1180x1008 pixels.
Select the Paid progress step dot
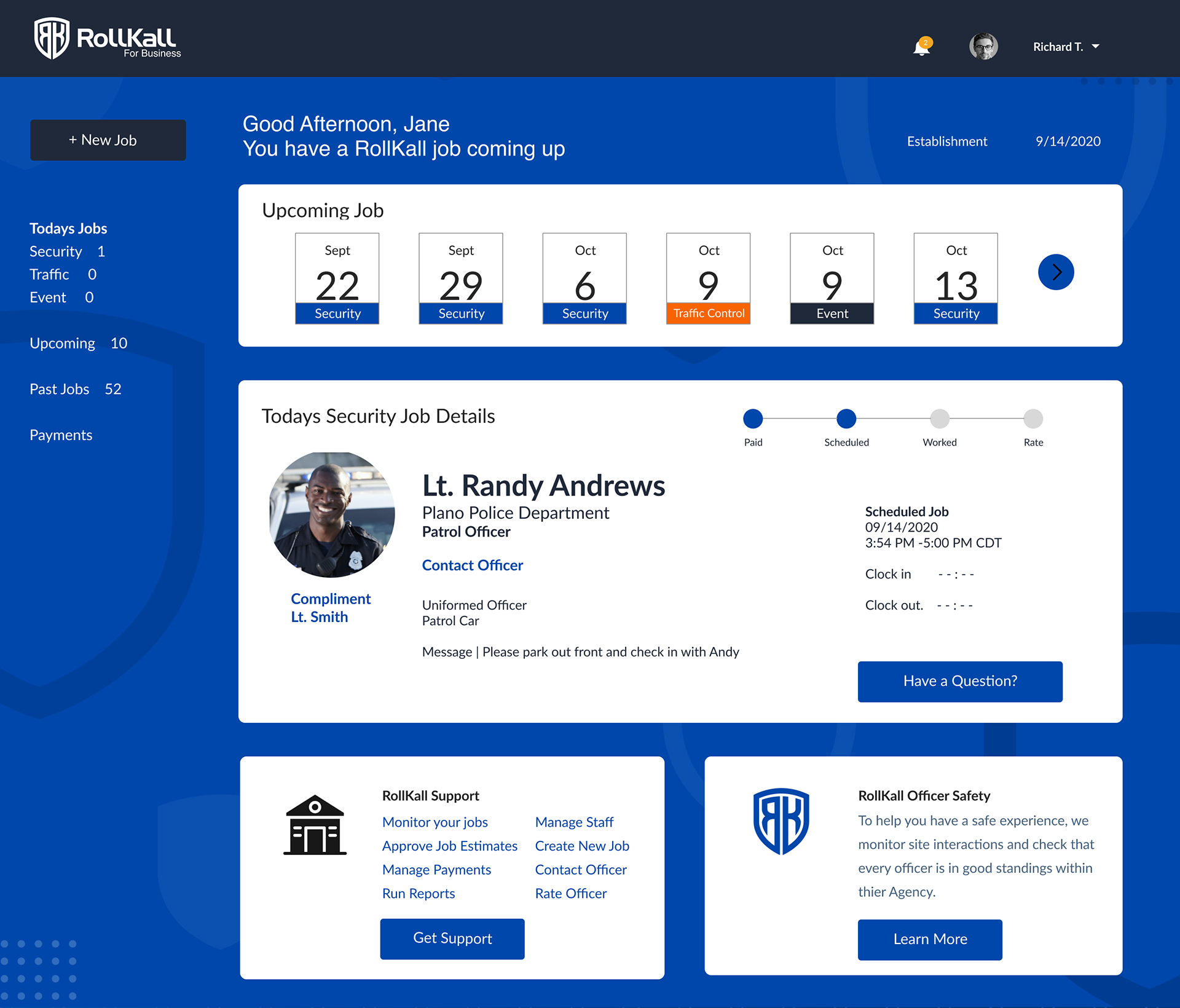(x=753, y=419)
